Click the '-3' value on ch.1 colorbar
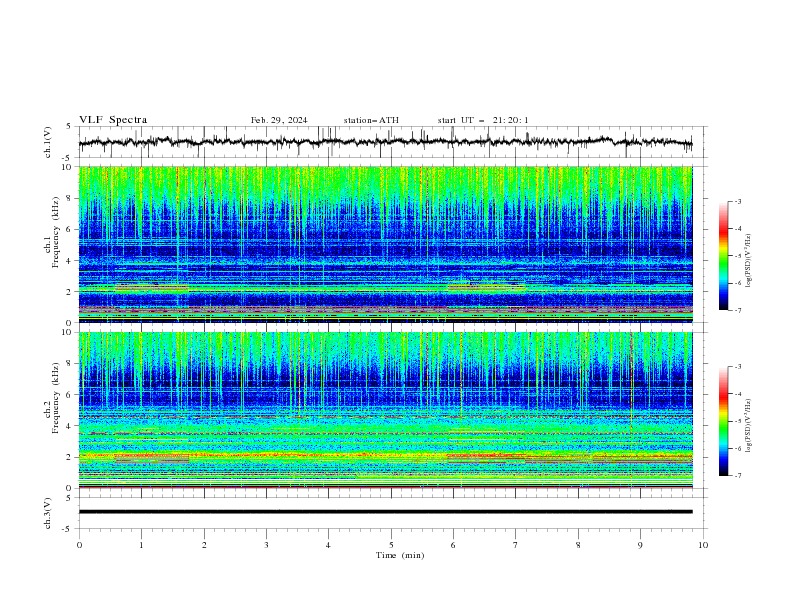Screen dimensions: 792x612 [737, 201]
